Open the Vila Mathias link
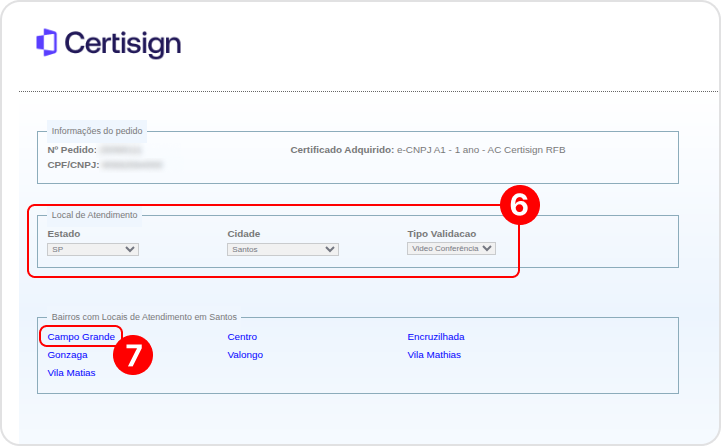The image size is (721, 446). pyautogui.click(x=434, y=355)
